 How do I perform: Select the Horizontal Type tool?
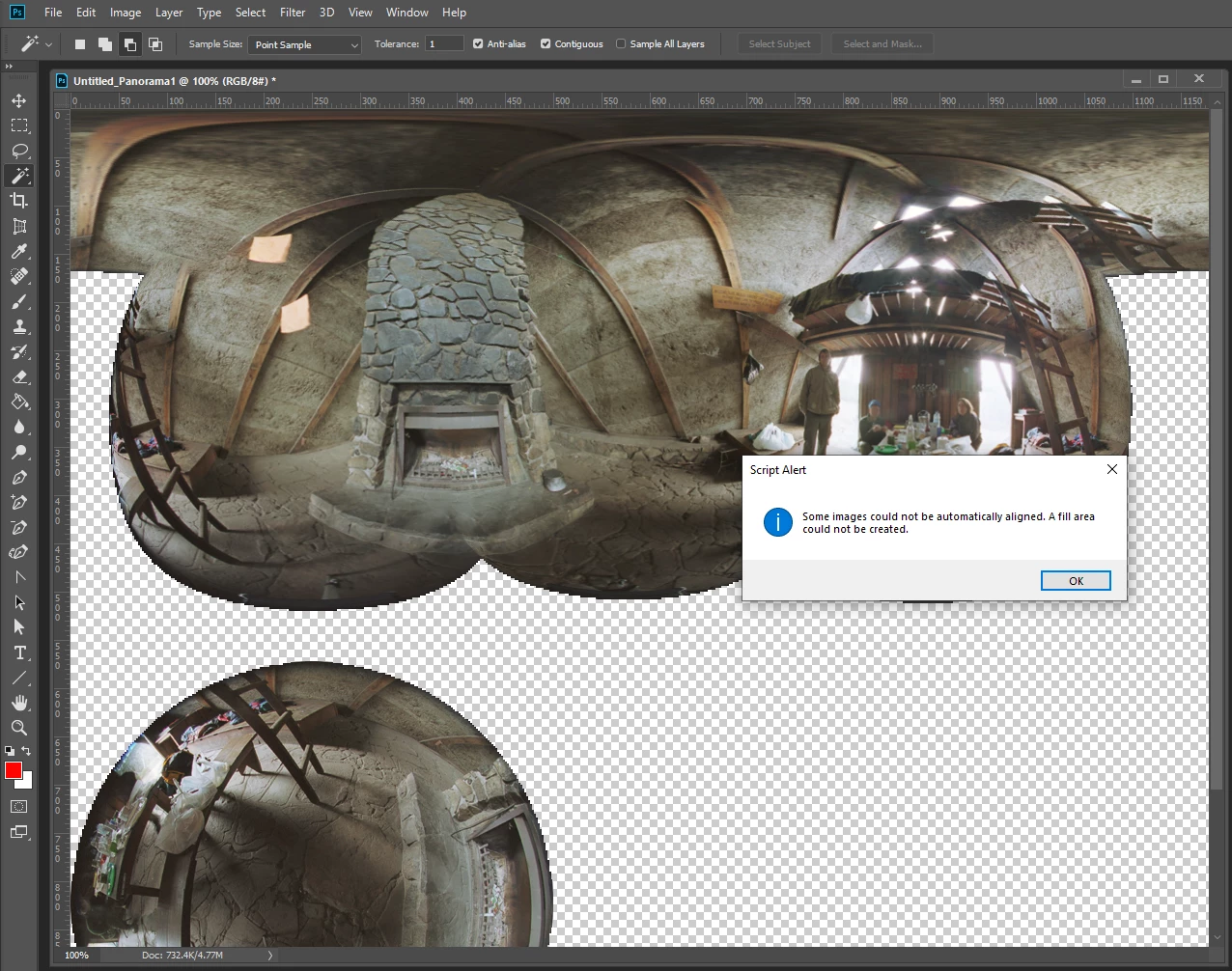click(19, 652)
